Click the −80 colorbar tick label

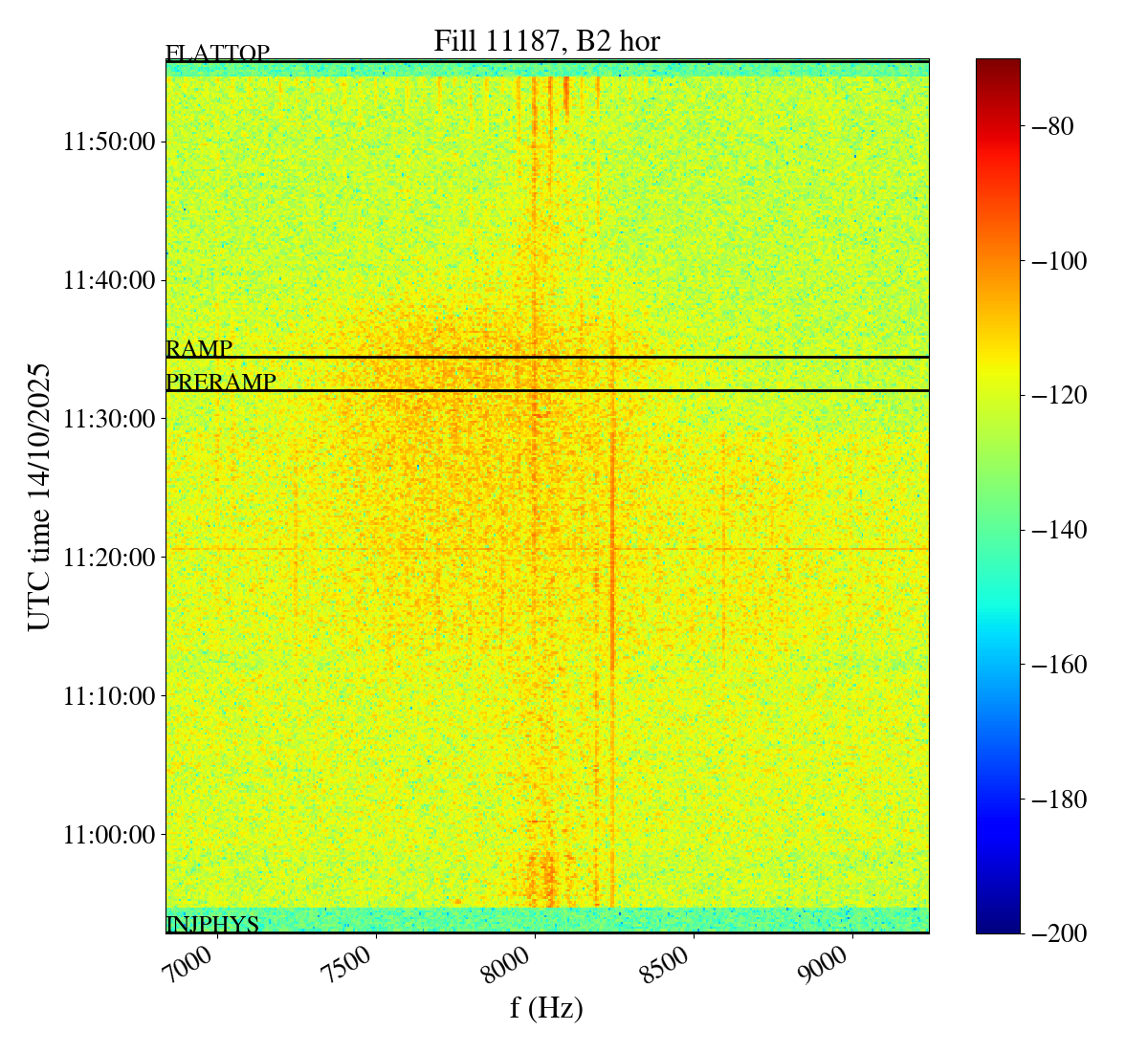pos(1052,126)
